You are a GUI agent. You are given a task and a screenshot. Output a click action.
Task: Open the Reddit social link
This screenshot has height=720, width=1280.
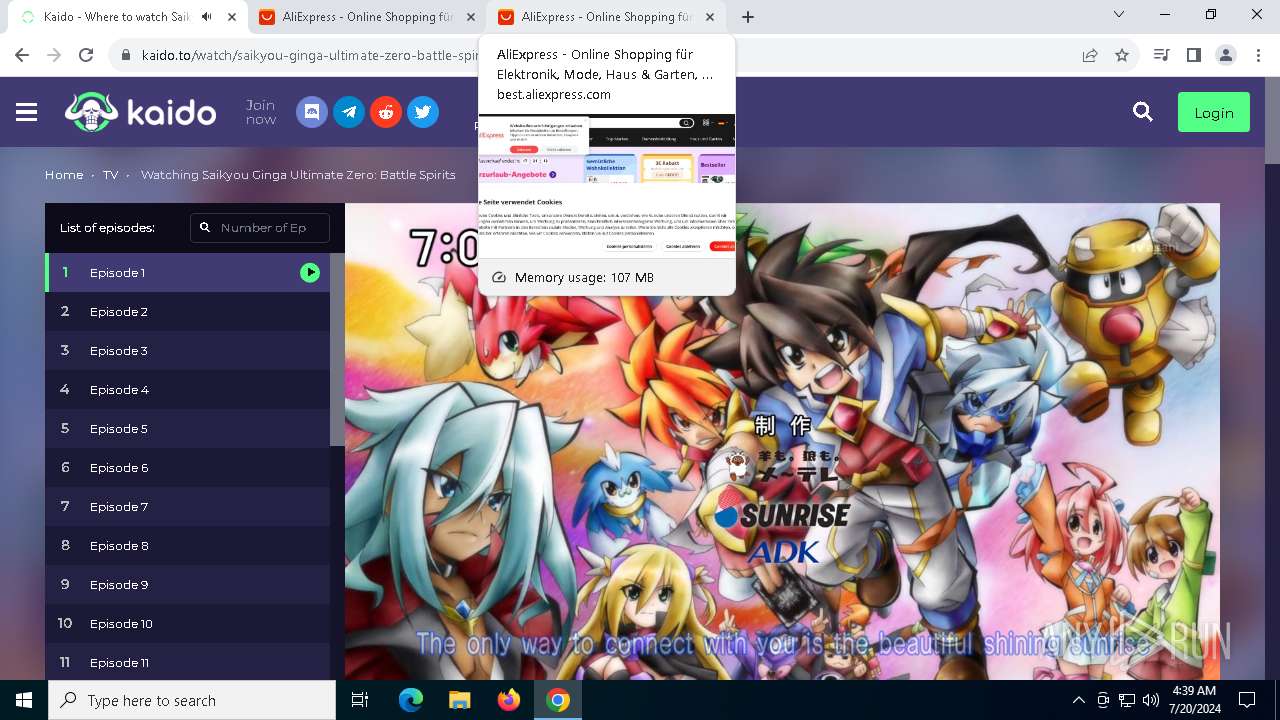386,112
